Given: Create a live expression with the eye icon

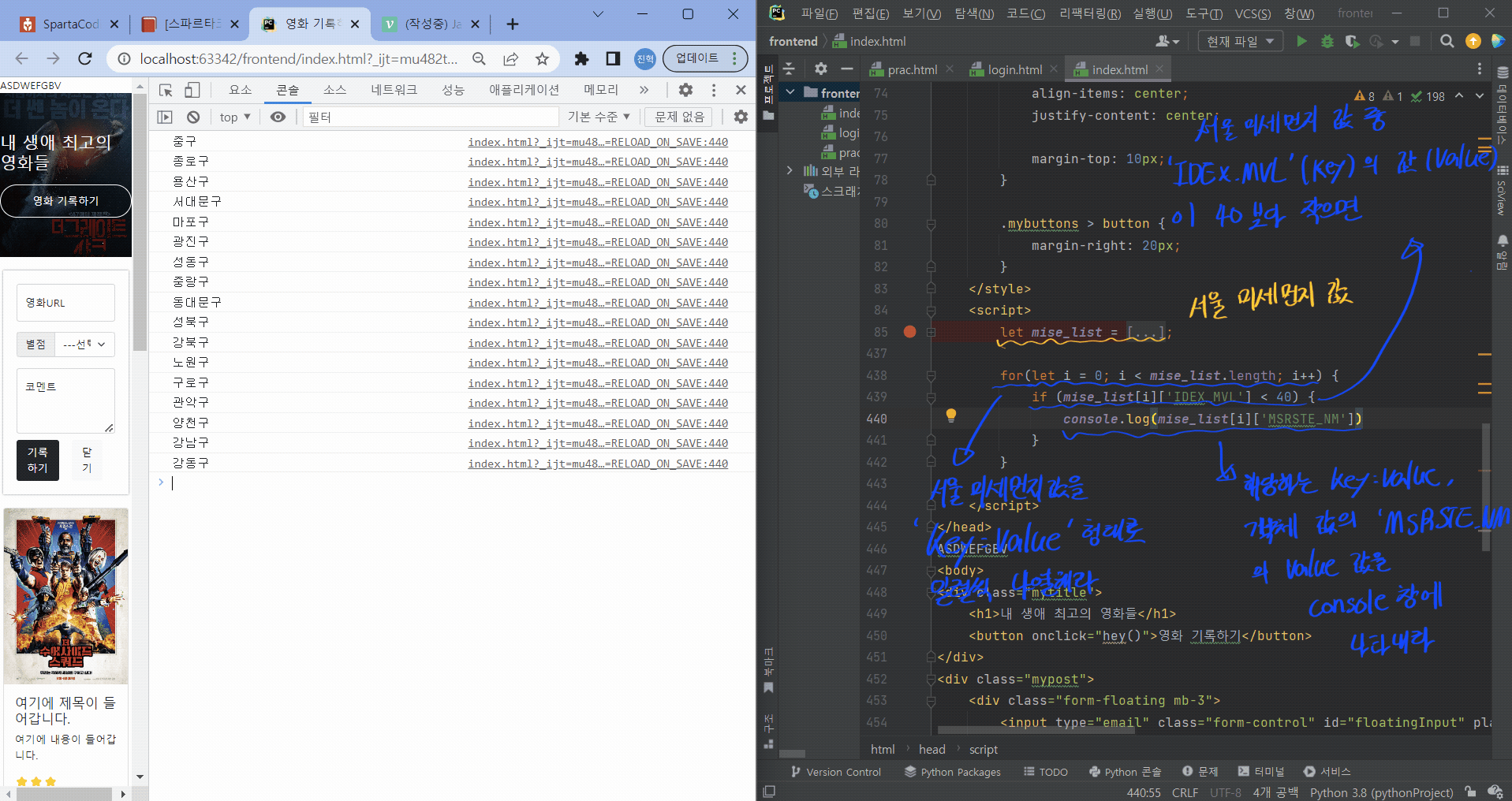Looking at the screenshot, I should tap(278, 117).
